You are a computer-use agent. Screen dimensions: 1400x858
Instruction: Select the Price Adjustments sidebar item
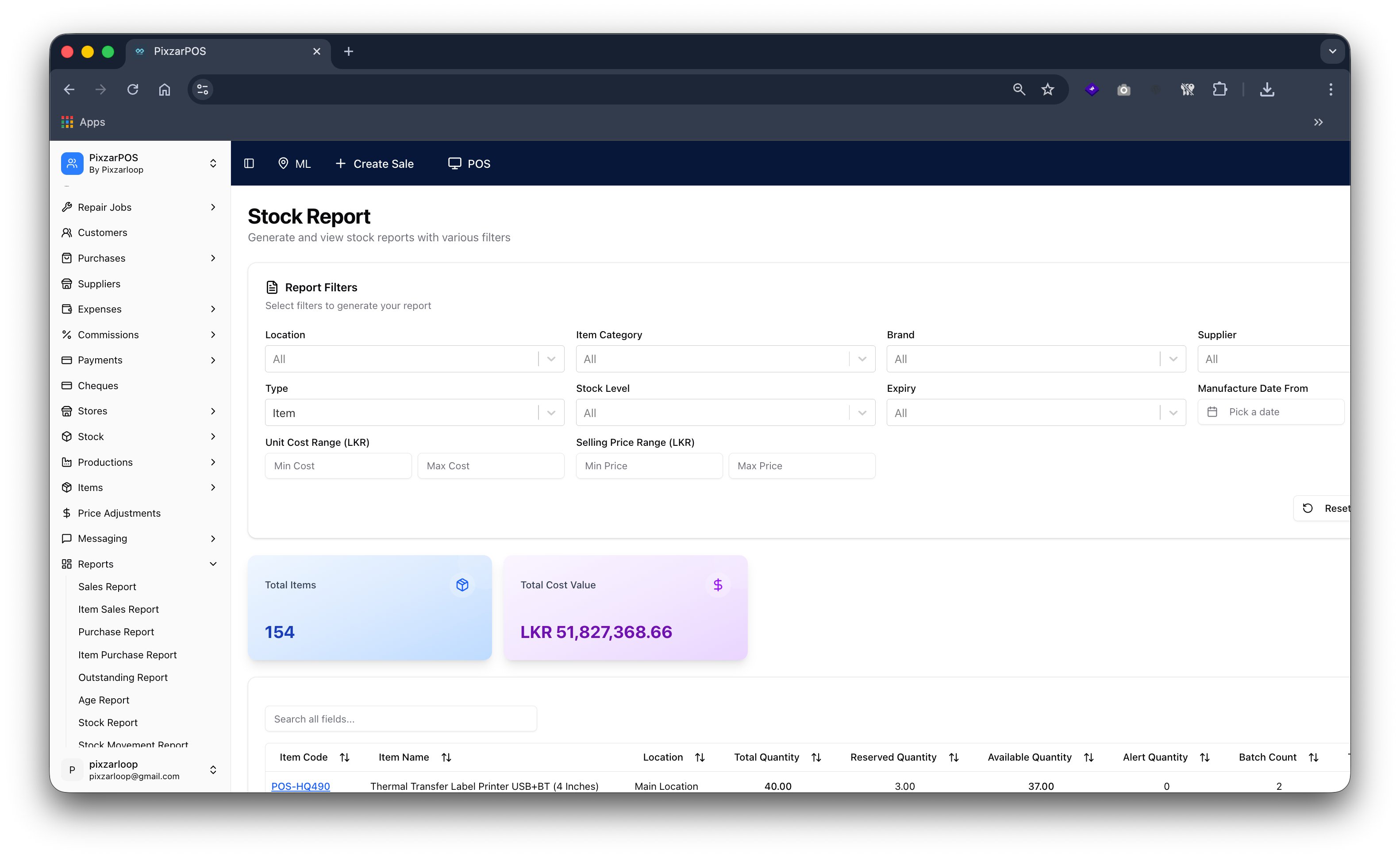(x=119, y=513)
